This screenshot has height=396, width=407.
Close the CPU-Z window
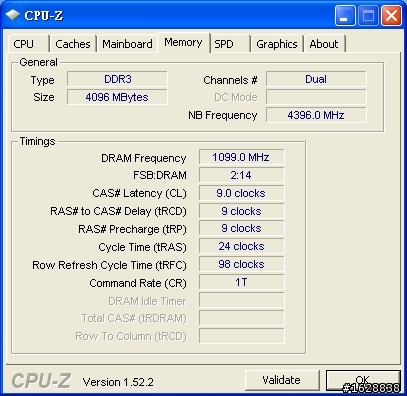(391, 15)
